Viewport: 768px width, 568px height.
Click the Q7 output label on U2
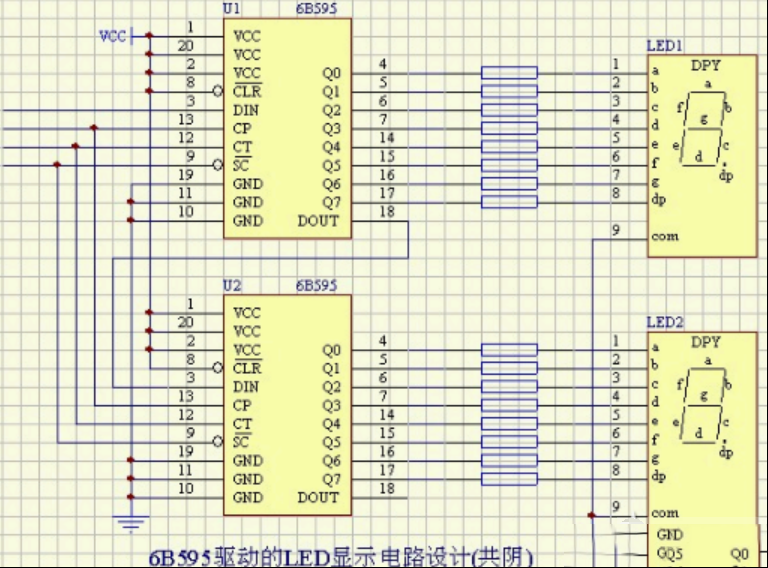331,479
